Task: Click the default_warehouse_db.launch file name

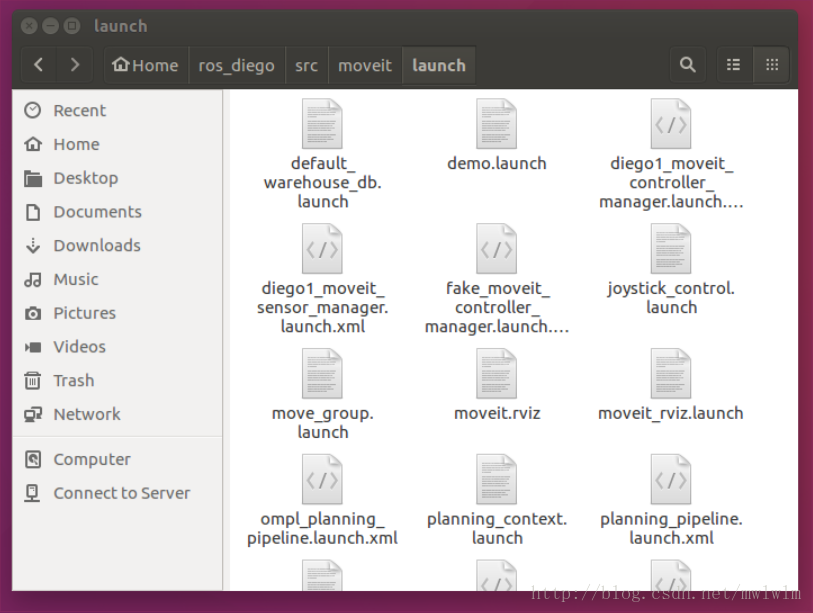Action: (x=323, y=183)
